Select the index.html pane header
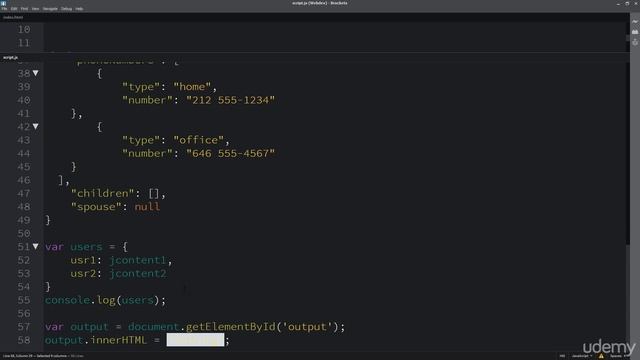The height and width of the screenshot is (360, 640). coord(13,18)
